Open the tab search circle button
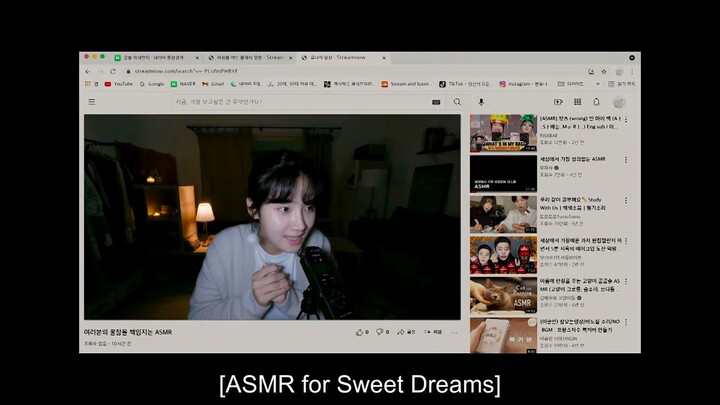720x405 pixels. [x=632, y=58]
